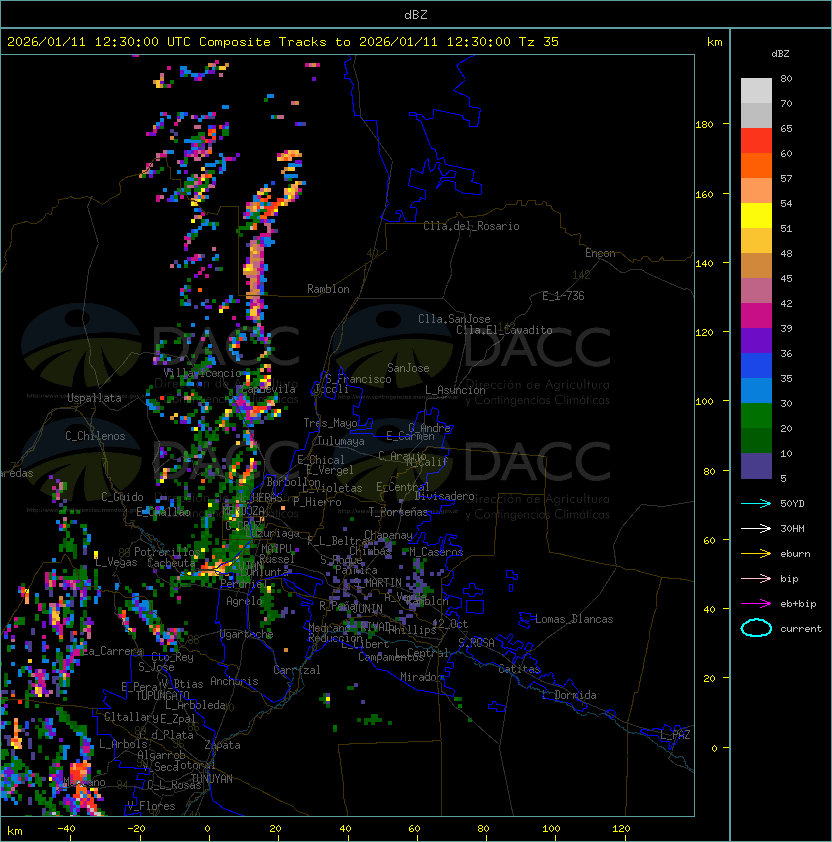
Task: Click the 'TUNUYAN' map label
Action: [212, 779]
